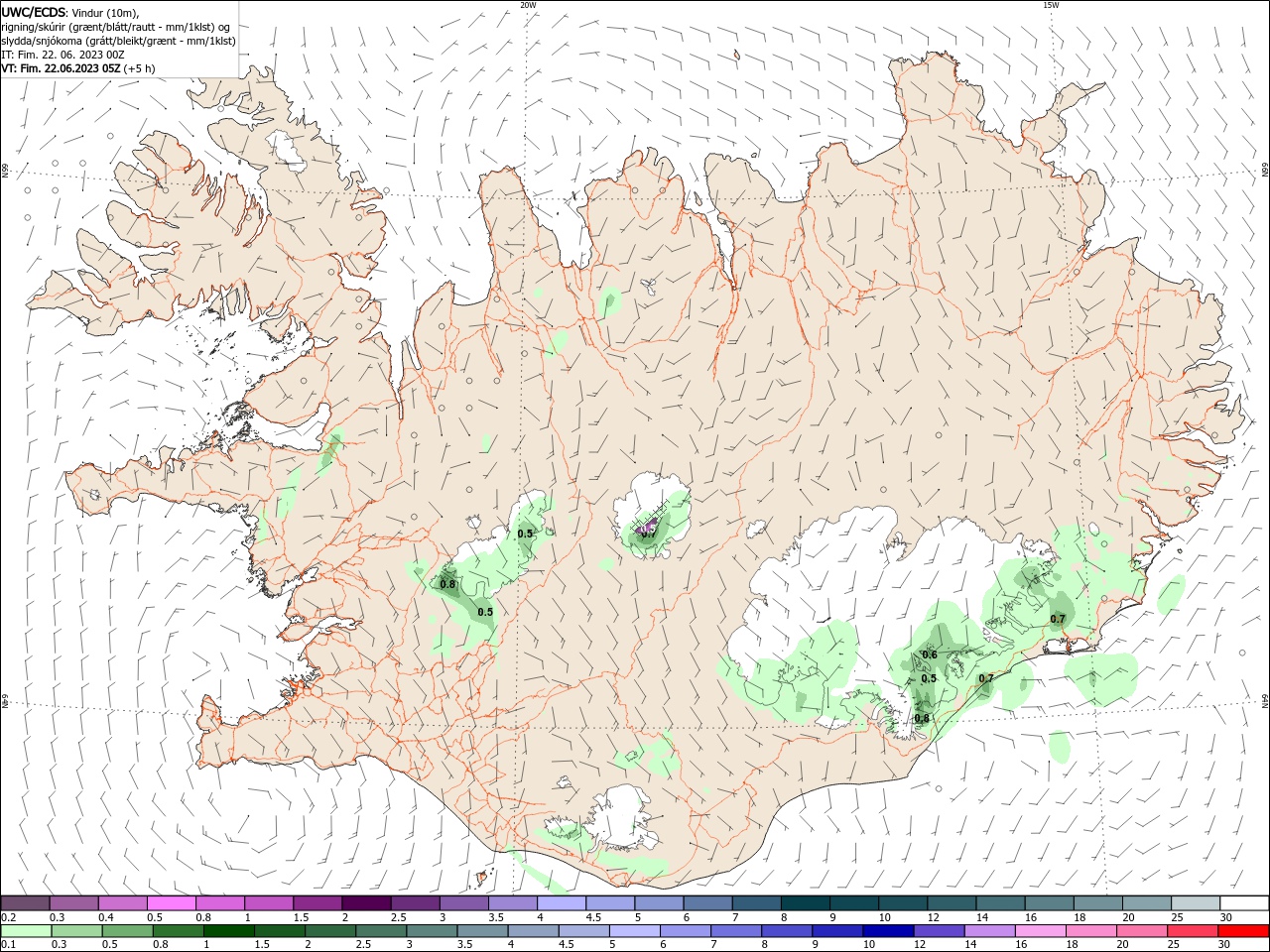This screenshot has width=1270, height=952.
Task: Click the bright pink 0.5–0.8 snow scale swatch
Action: click(x=171, y=903)
